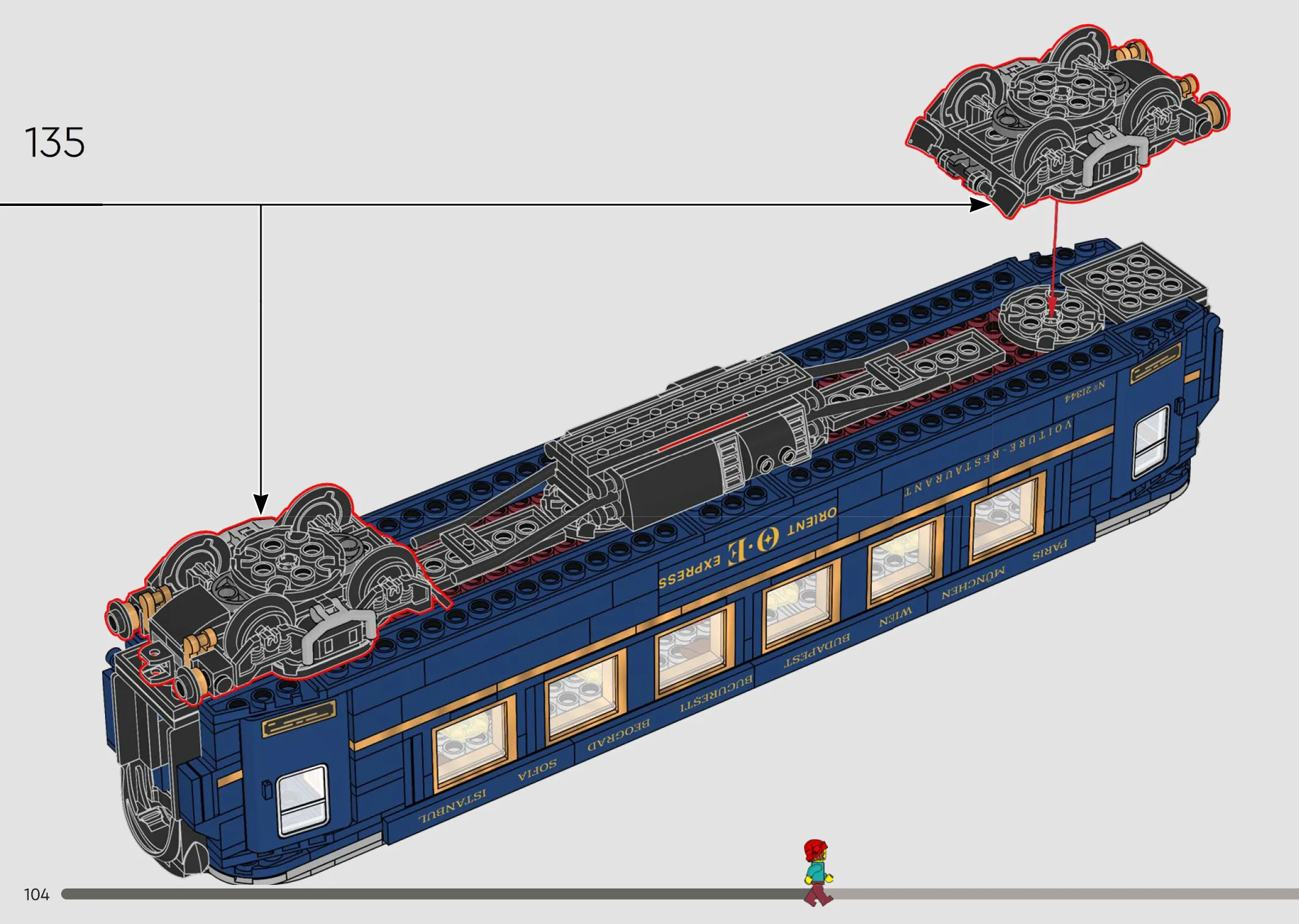Click the step number 135
The image size is (1299, 924).
point(54,142)
